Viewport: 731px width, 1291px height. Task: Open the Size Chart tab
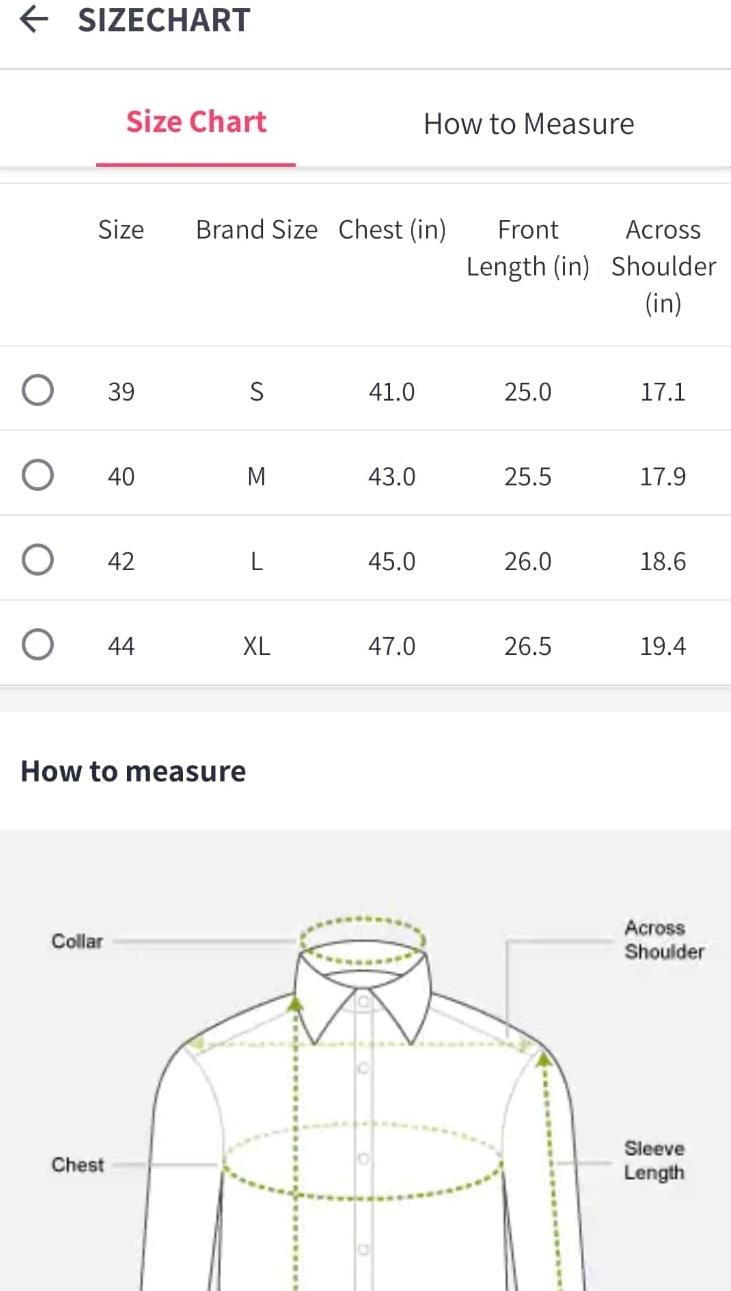(196, 122)
